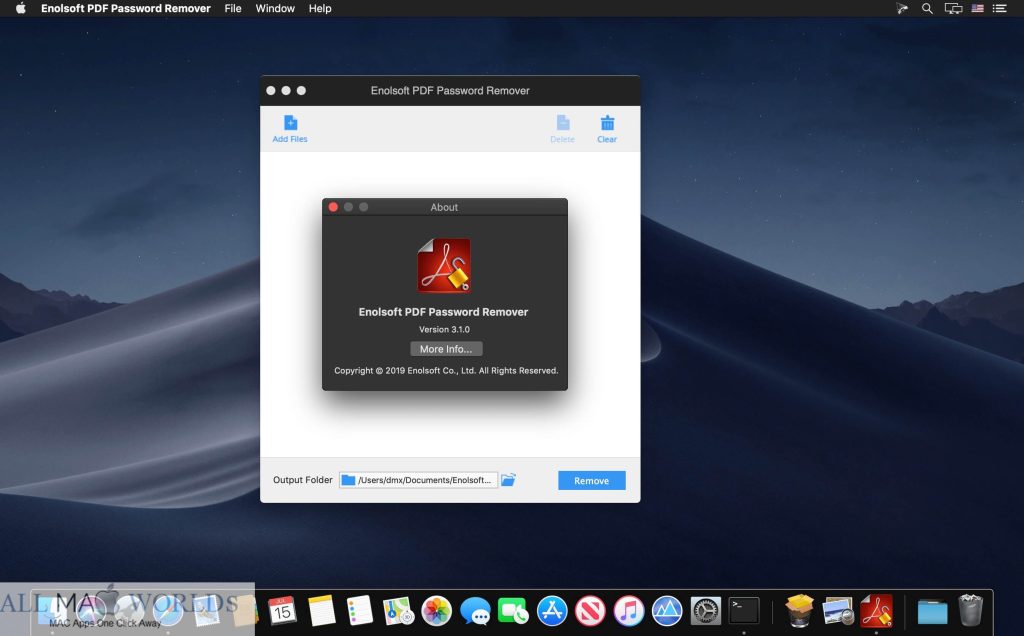Screen dimensions: 1024x636
Task: Click Enolsoft PDF Password Remover dock icon
Action: [x=876, y=611]
